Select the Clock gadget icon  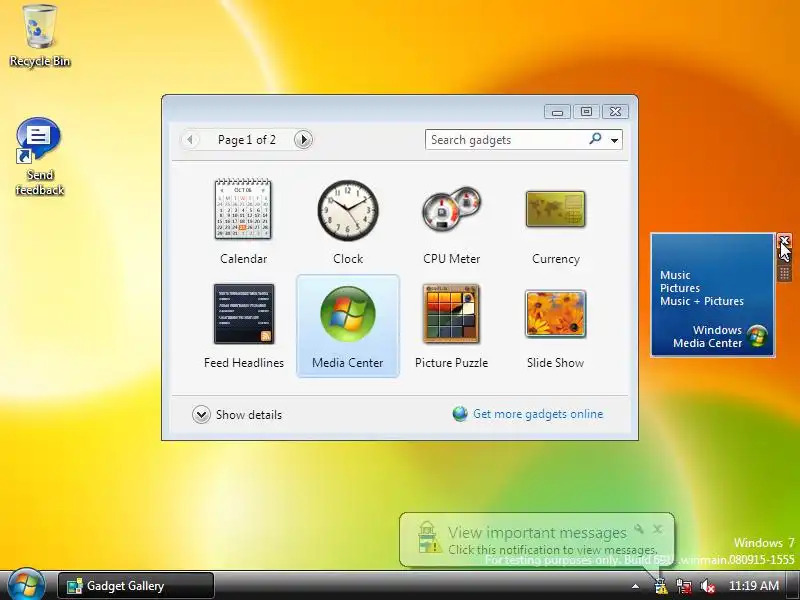coord(348,210)
